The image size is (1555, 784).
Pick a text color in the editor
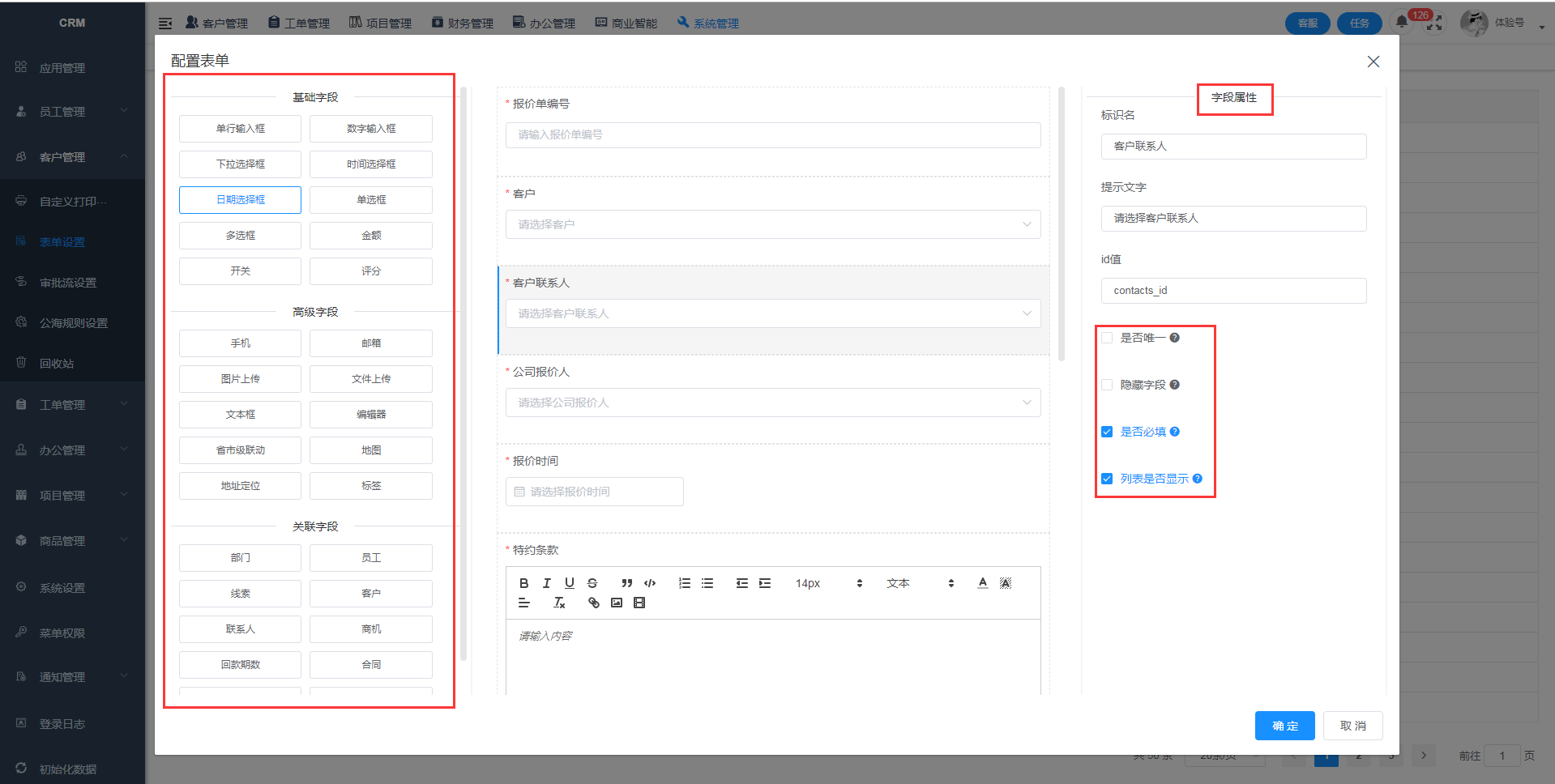click(x=982, y=583)
